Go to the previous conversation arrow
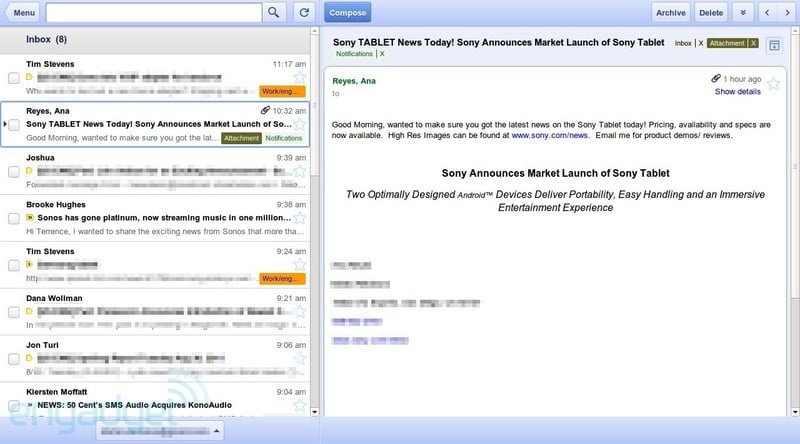The image size is (800, 444). coord(767,12)
